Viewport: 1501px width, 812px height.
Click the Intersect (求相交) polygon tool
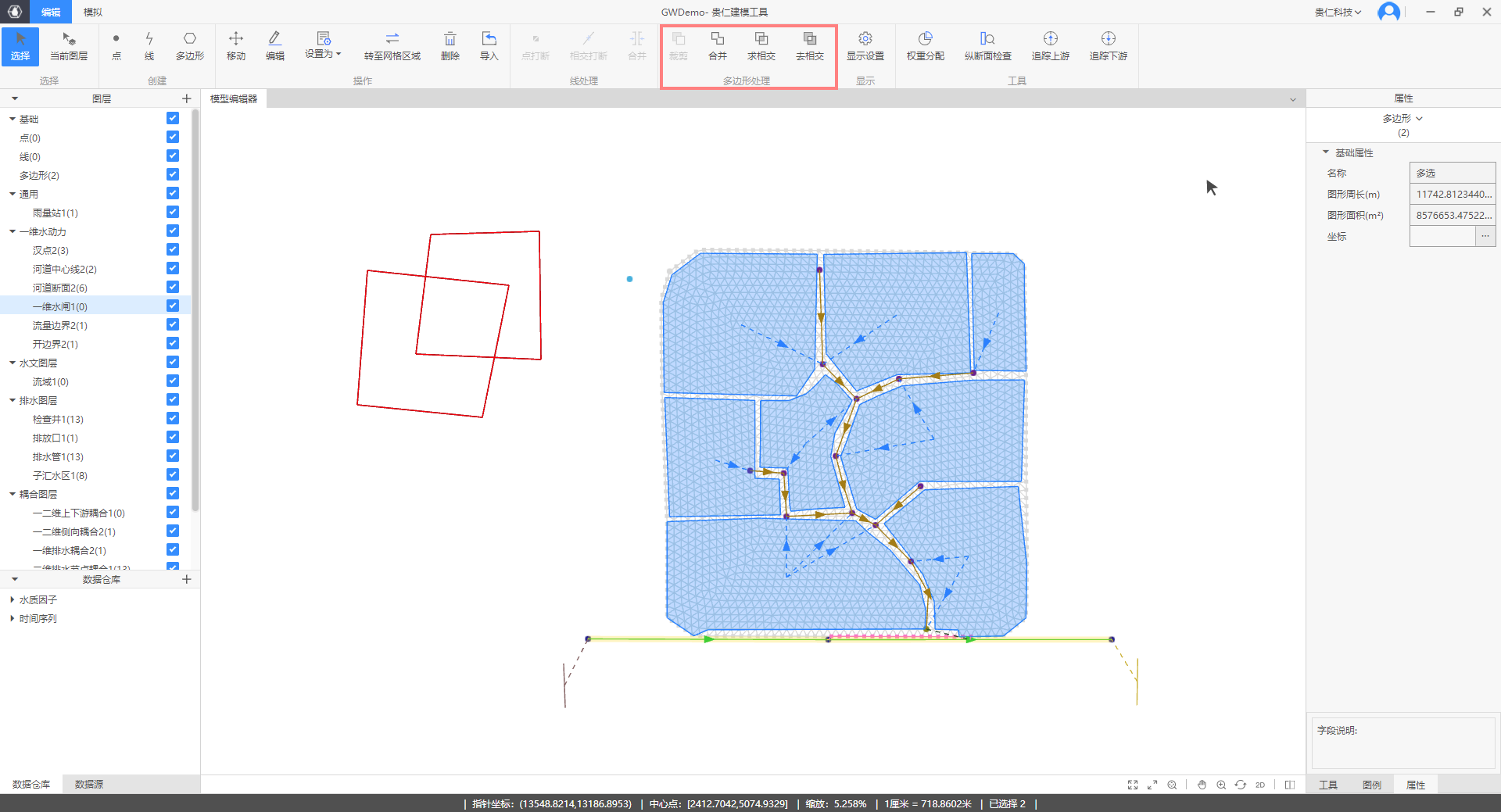click(761, 45)
